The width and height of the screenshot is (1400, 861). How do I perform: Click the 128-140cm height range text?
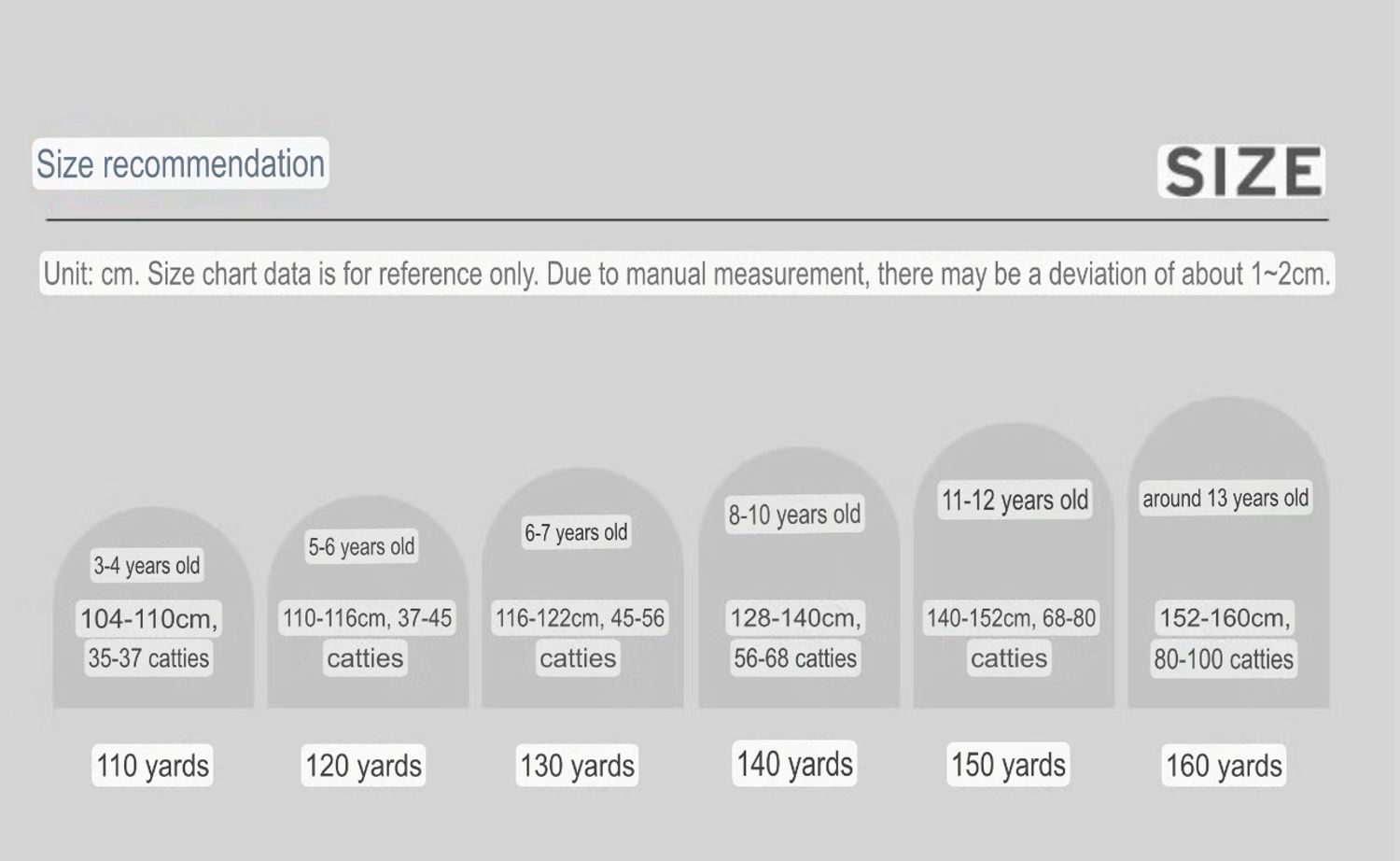point(795,617)
